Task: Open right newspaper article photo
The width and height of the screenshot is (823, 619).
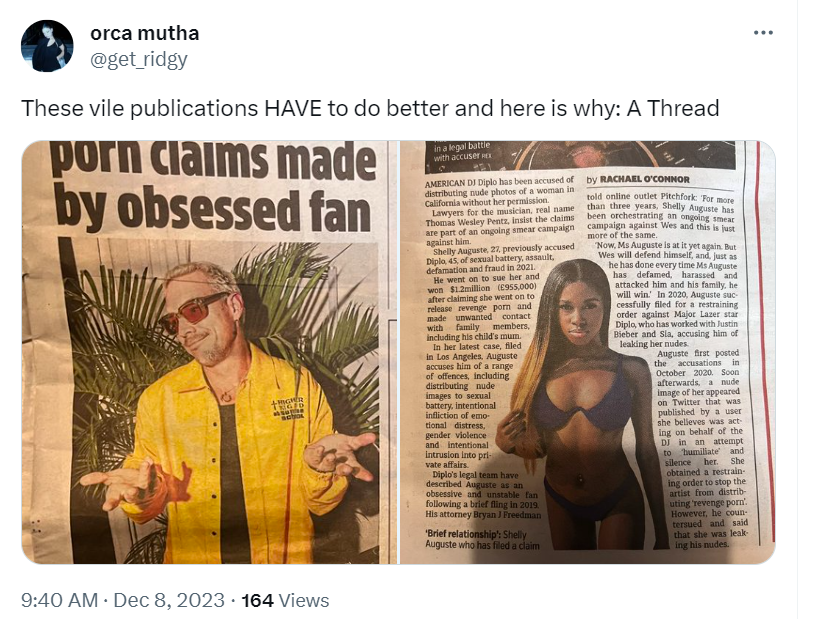Action: [588, 352]
